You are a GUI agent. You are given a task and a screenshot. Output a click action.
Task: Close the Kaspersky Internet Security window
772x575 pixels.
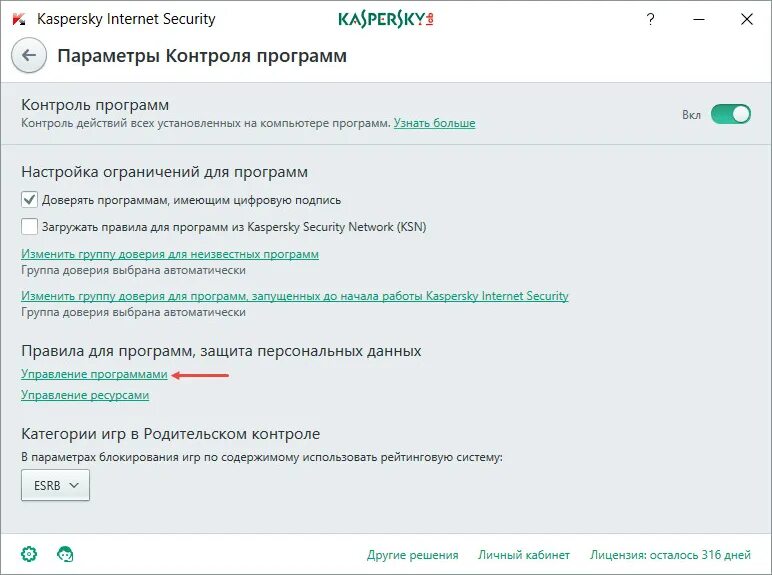tap(747, 19)
